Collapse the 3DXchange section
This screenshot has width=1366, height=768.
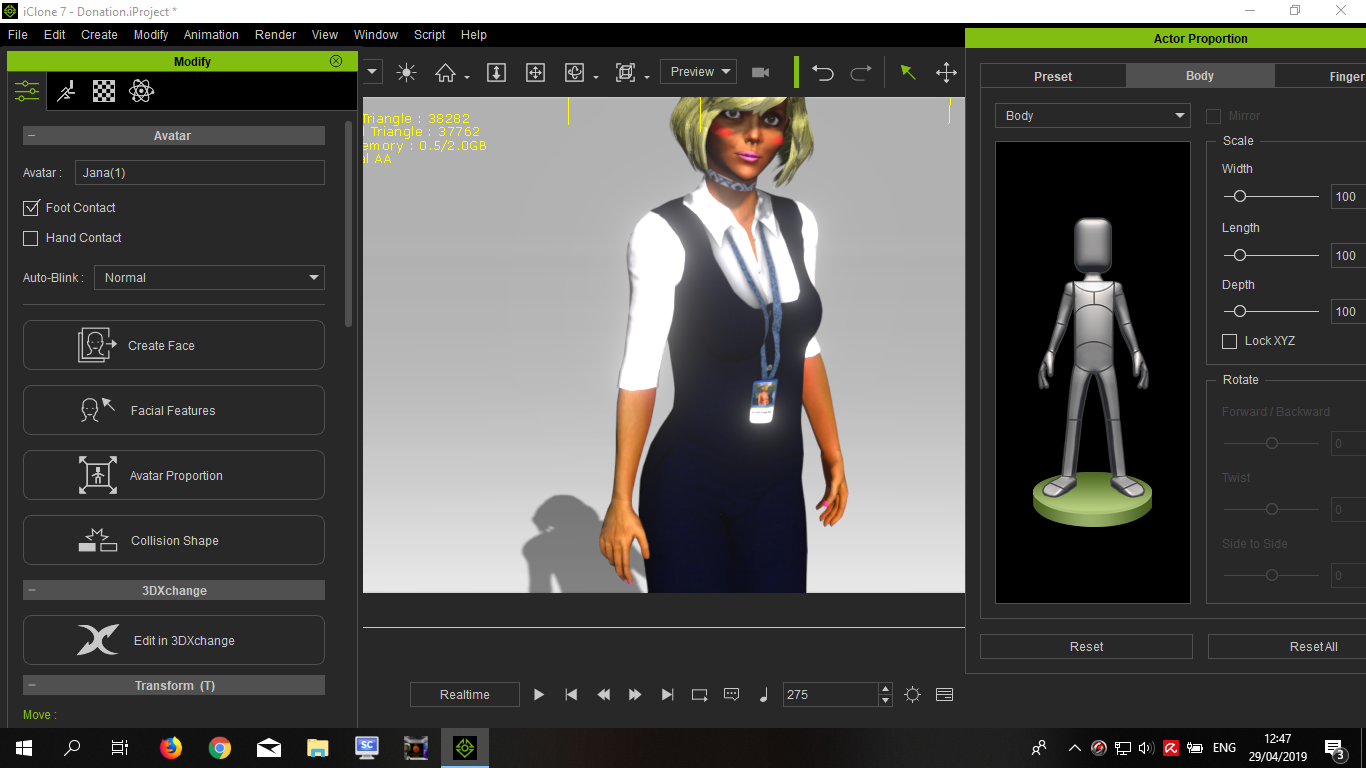pyautogui.click(x=31, y=591)
